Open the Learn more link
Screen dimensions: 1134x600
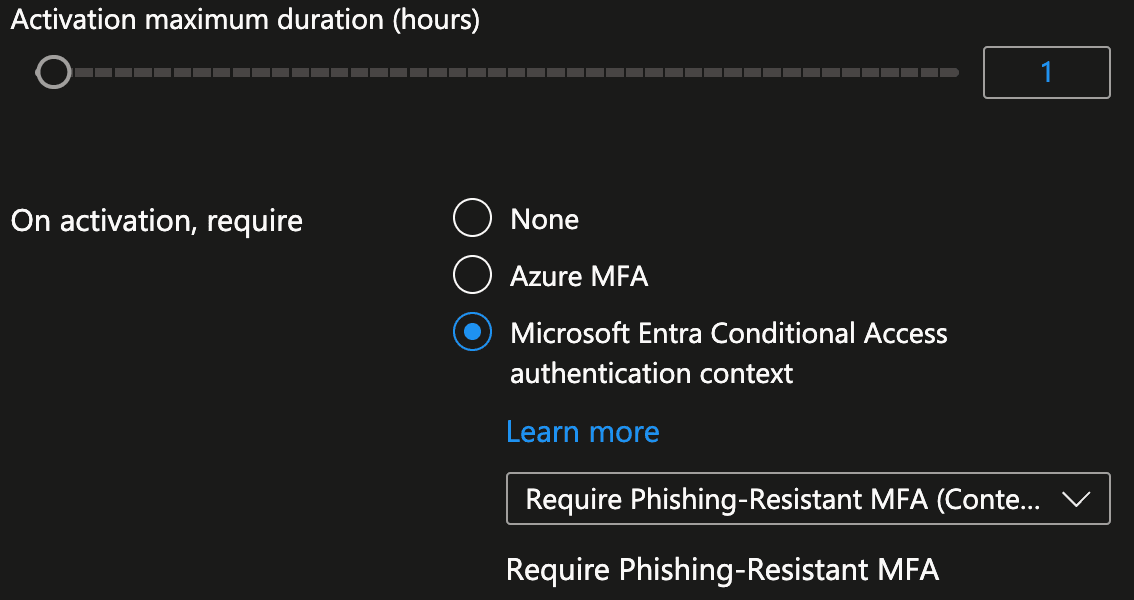coord(583,432)
